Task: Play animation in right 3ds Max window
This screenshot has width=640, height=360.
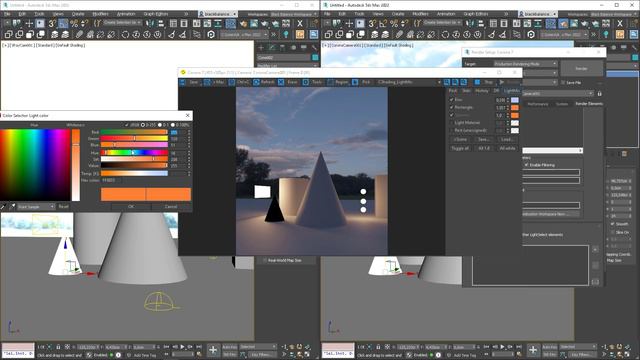Action: pos(502,347)
